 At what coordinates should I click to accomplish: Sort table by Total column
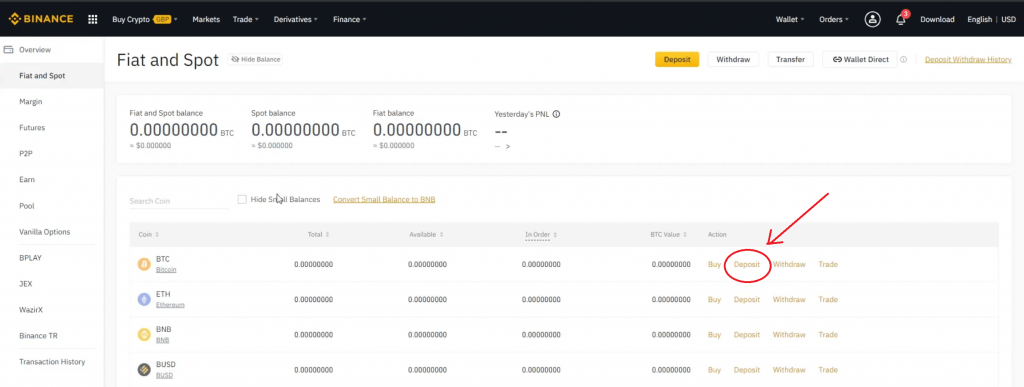click(x=319, y=234)
